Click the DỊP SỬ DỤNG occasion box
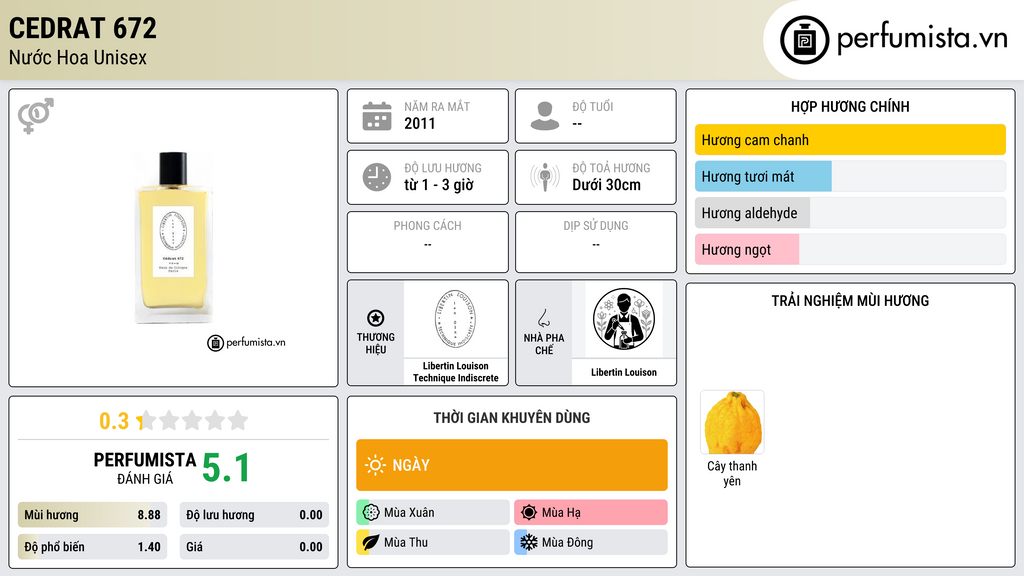 (596, 242)
